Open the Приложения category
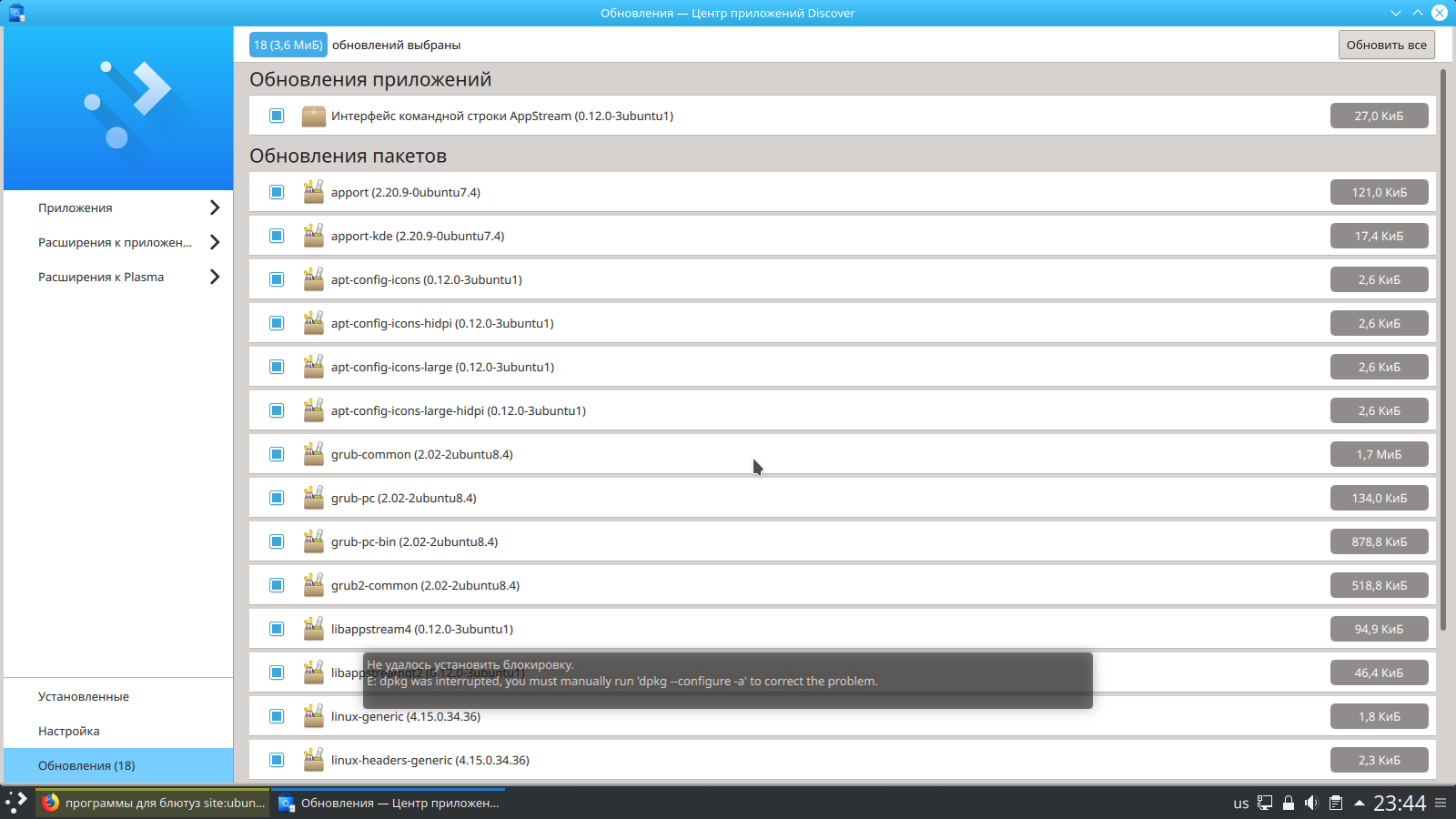Screen dimensions: 1456x819 tap(118, 207)
